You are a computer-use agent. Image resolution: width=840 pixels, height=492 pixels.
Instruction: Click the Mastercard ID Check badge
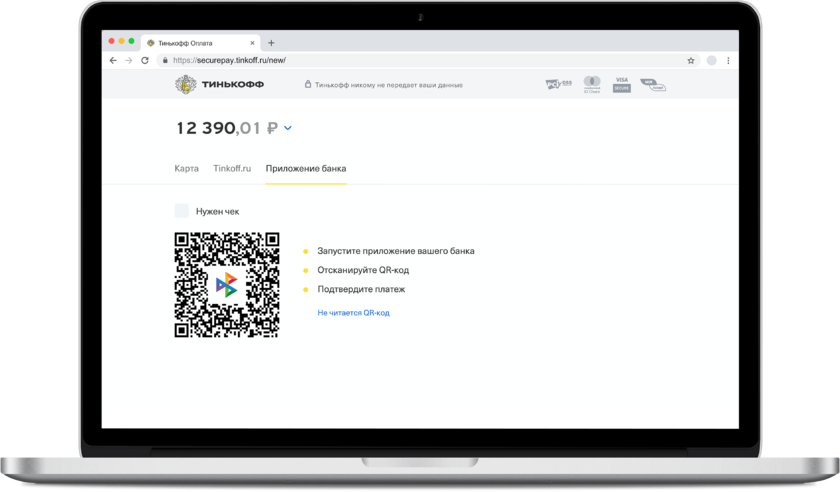591,85
